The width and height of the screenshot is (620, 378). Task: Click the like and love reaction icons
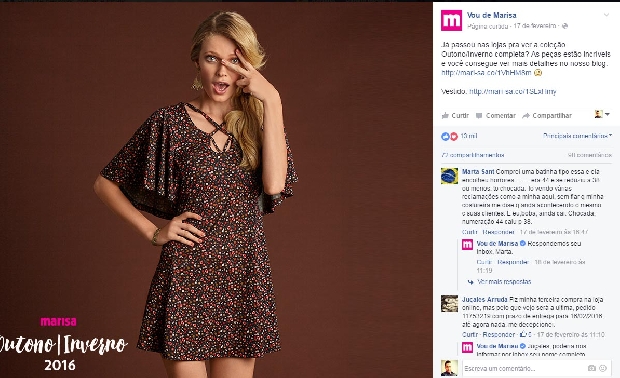click(449, 136)
